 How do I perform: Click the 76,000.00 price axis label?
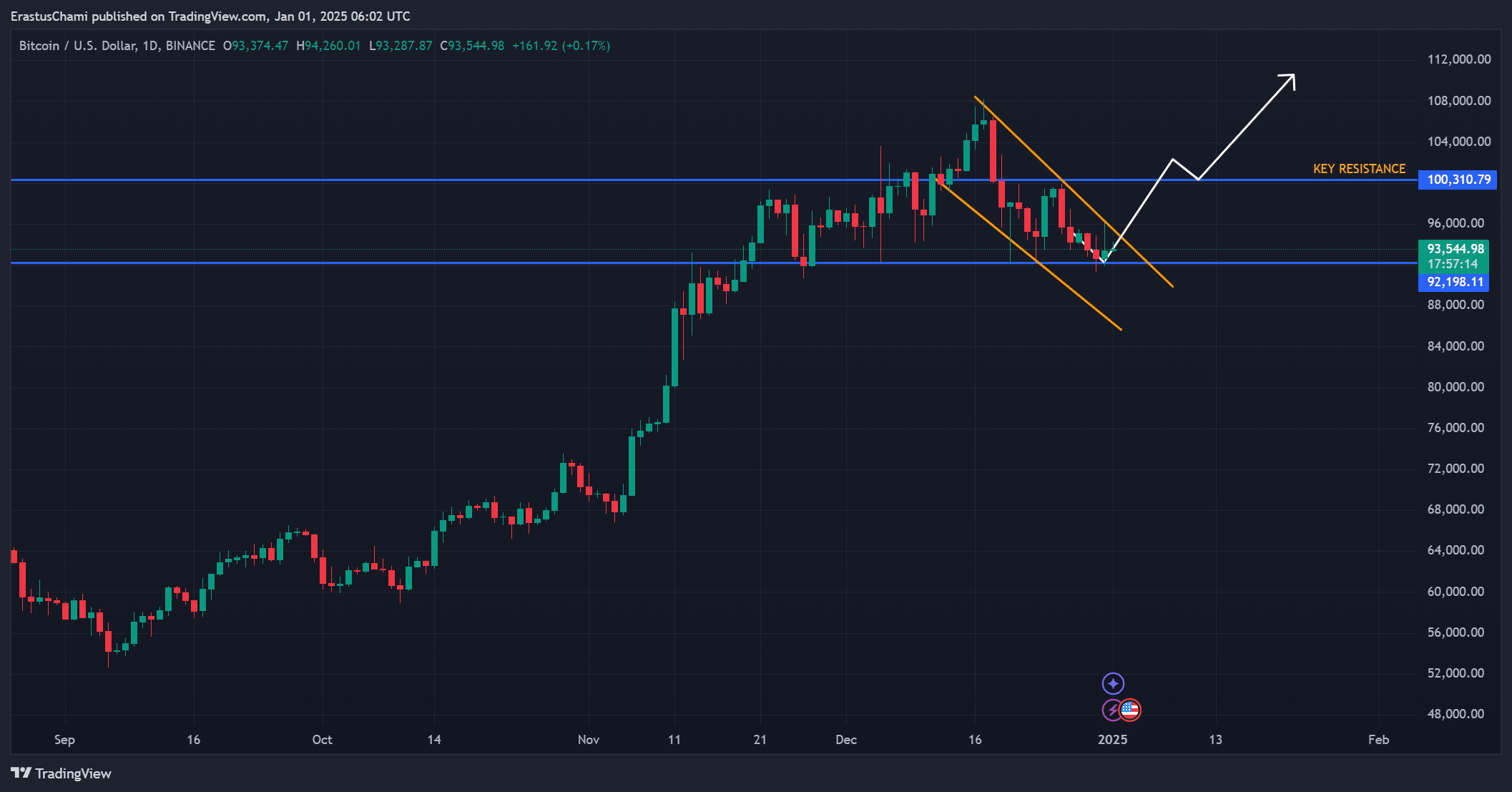[1455, 428]
